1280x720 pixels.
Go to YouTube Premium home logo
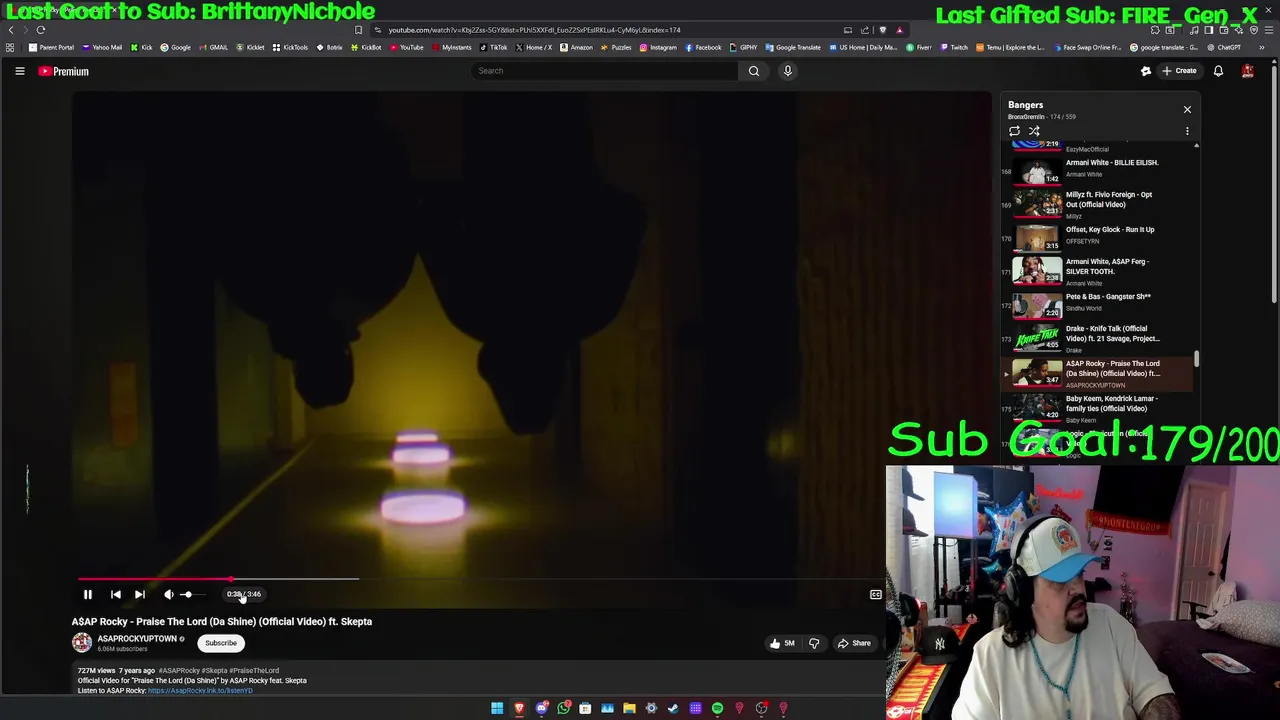tap(64, 71)
